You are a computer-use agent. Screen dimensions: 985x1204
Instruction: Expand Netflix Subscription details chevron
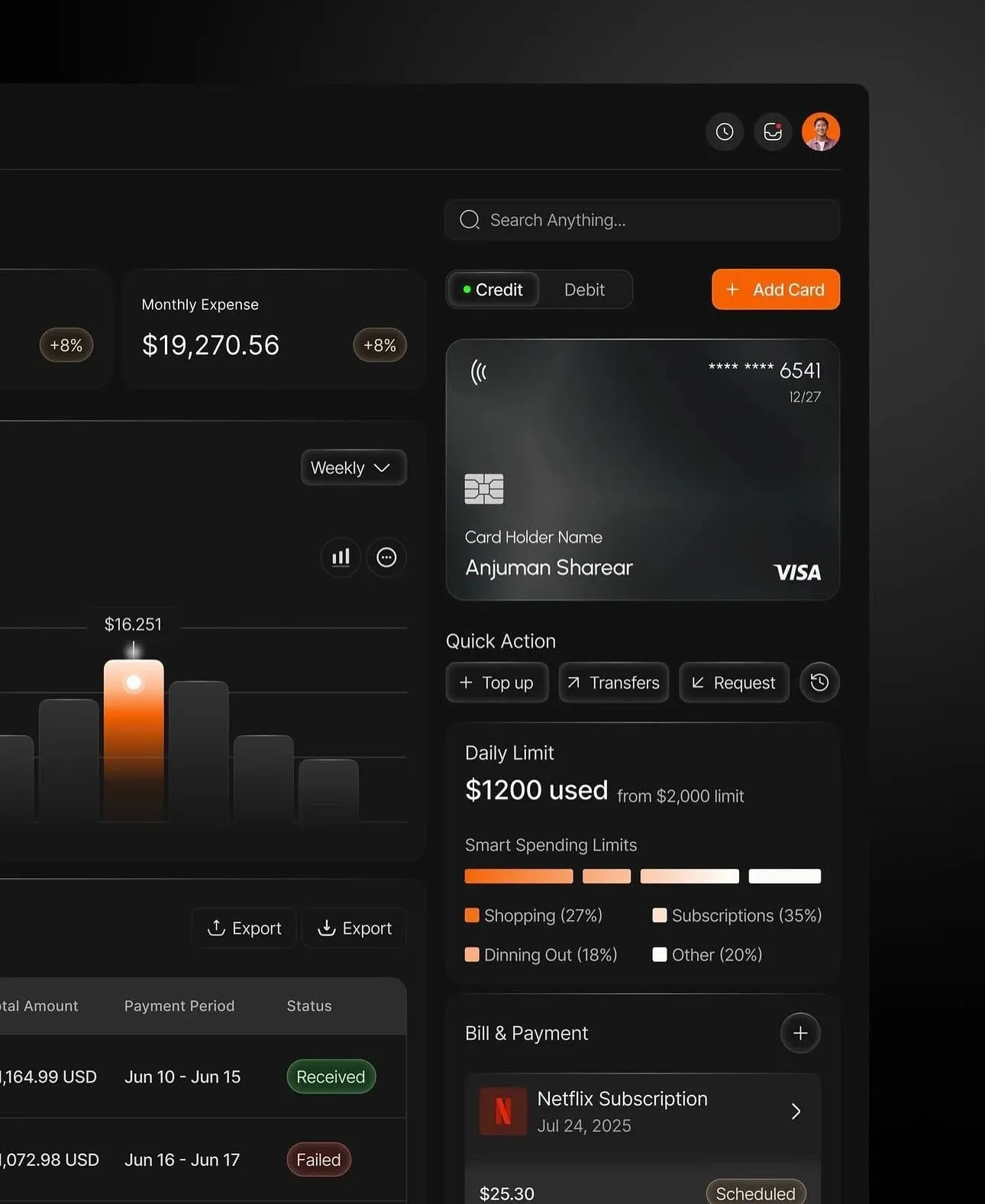(x=796, y=1111)
